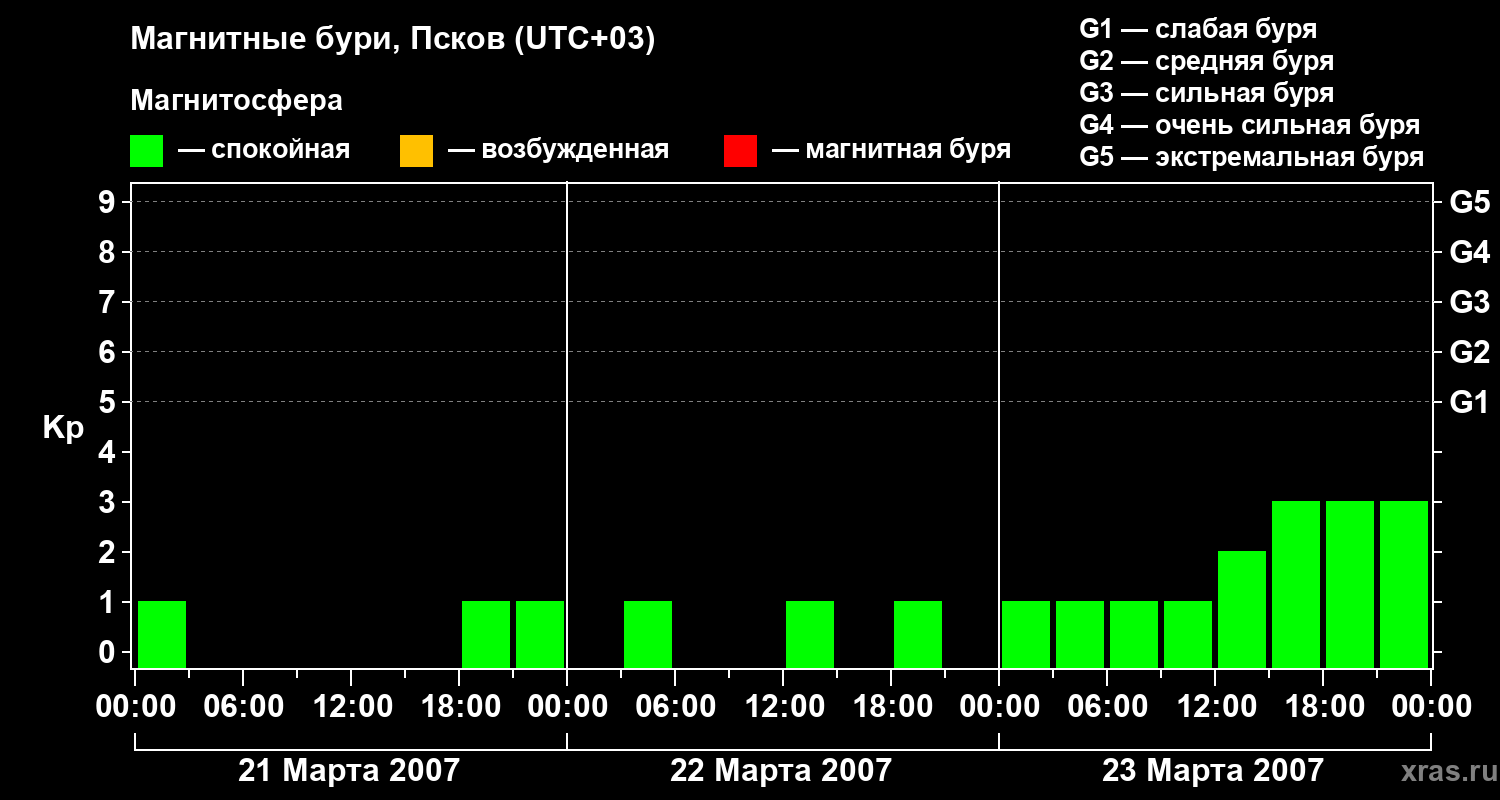This screenshot has width=1500, height=800.
Task: Click the 'G4 — очень сильная буря' legend line
Action: 1250,125
